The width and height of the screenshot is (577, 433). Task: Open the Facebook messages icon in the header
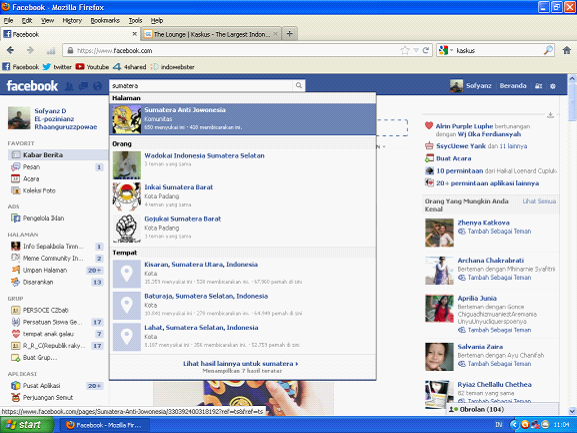pyautogui.click(x=84, y=86)
